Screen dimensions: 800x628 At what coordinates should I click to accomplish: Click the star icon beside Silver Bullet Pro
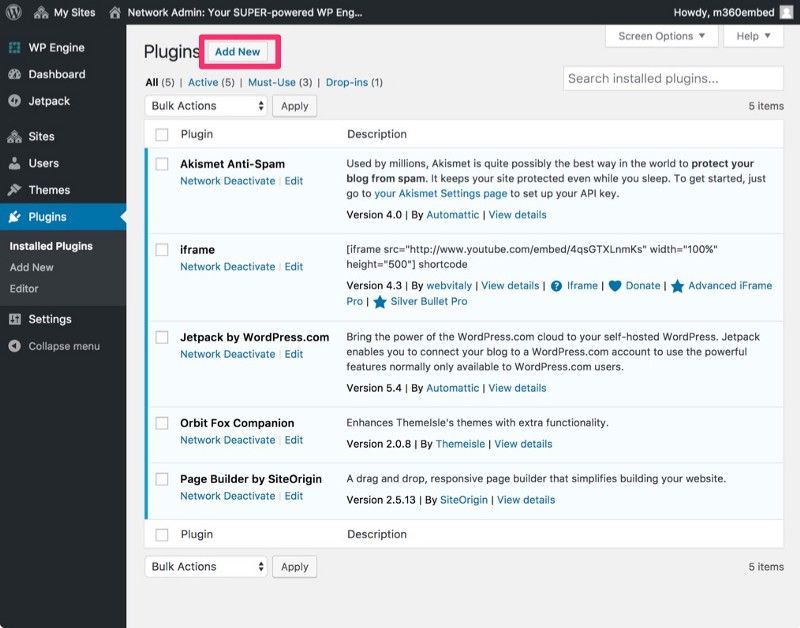(x=380, y=302)
